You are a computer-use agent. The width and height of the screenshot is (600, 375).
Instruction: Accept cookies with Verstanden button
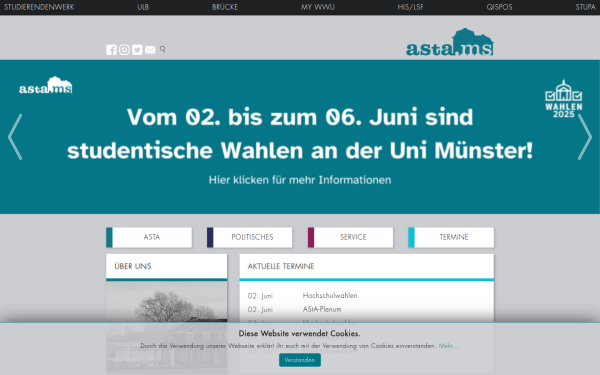tap(300, 360)
